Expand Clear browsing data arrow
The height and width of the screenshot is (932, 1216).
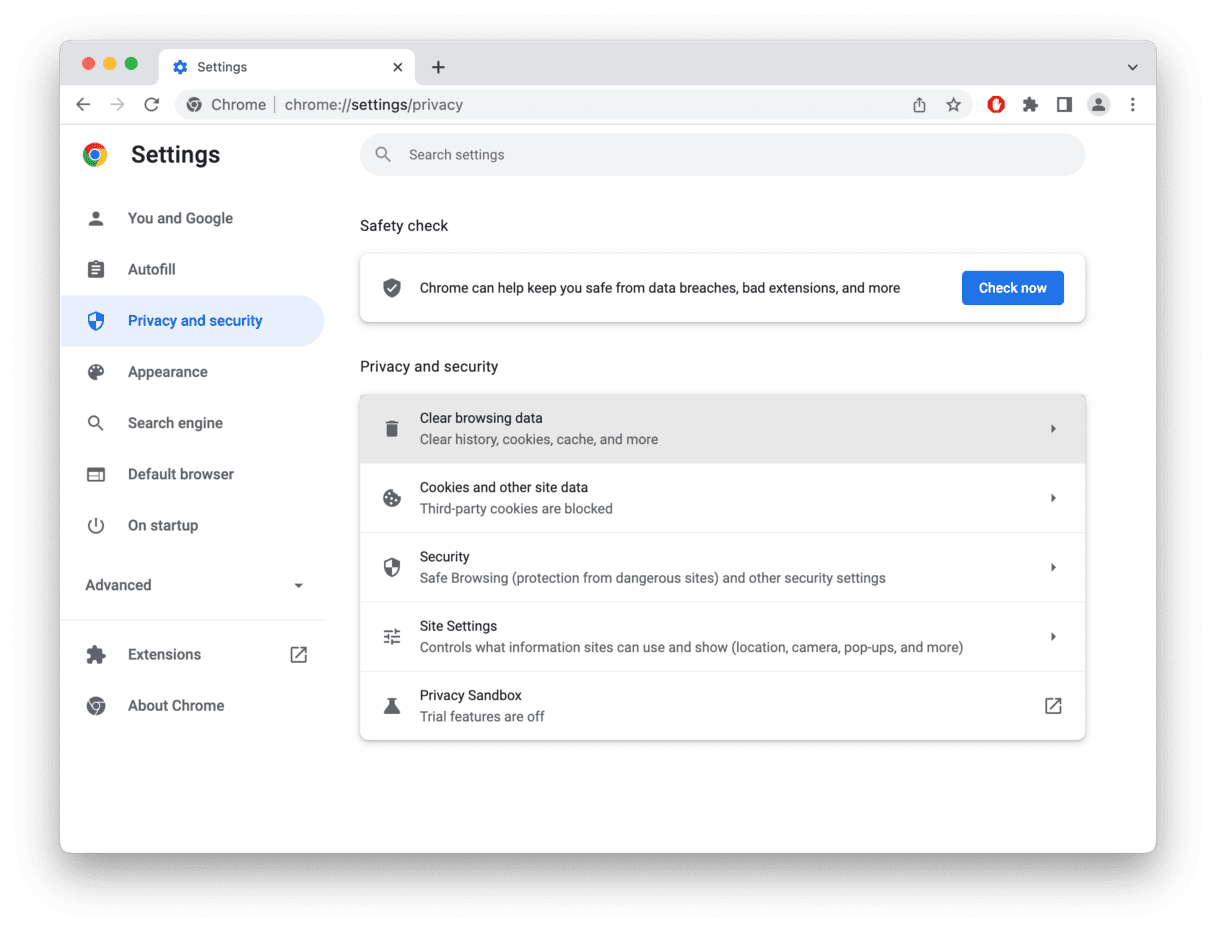1053,429
